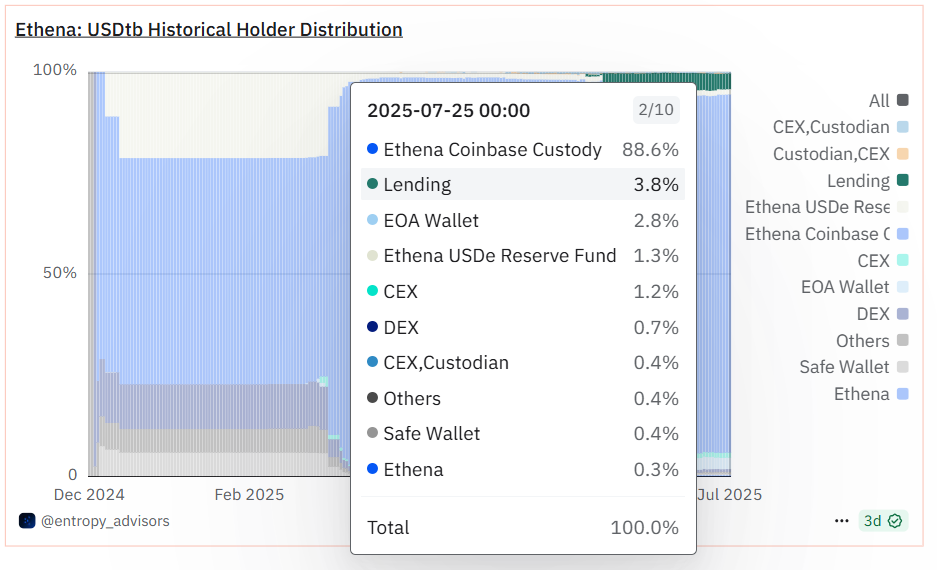Click the Lending dot in the tooltip
This screenshot has width=937, height=570.
point(373,185)
